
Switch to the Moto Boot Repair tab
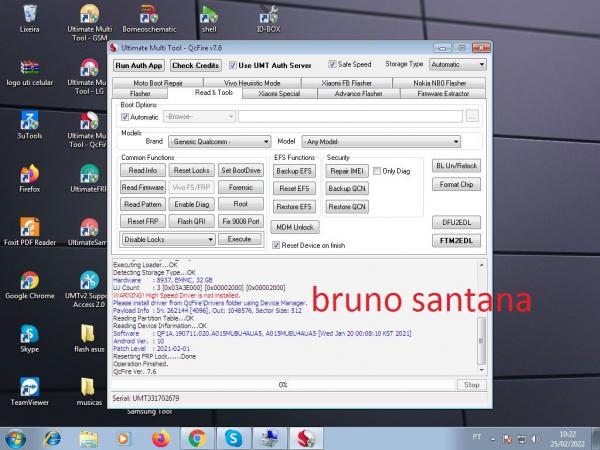[158, 83]
